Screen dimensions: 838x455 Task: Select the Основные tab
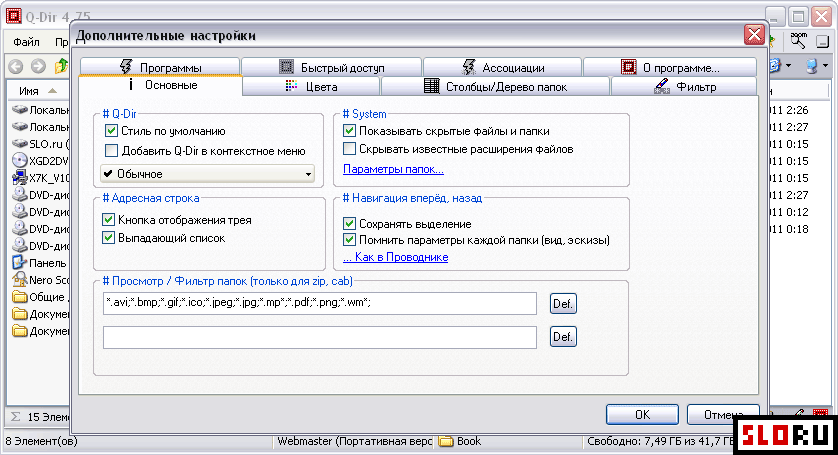(160, 86)
